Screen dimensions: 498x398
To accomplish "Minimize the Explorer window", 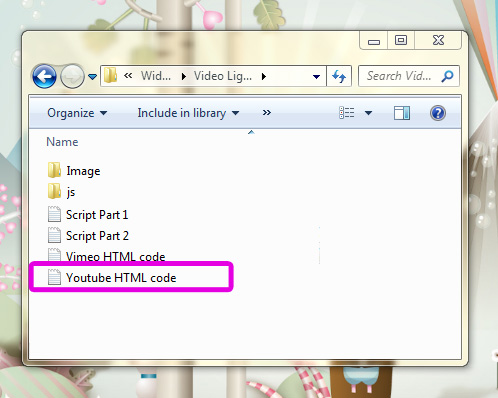I will point(374,41).
